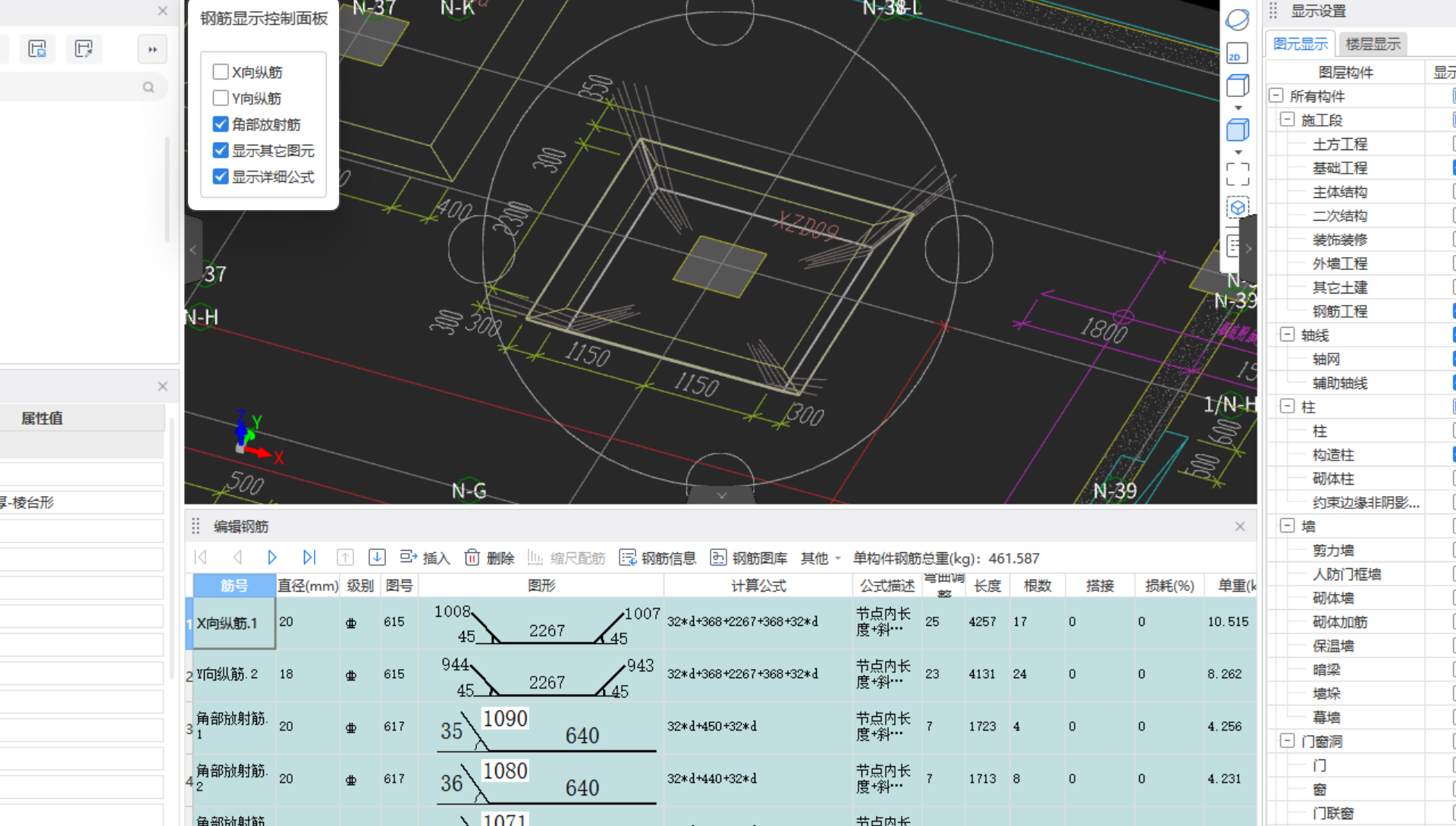This screenshot has width=1456, height=826.
Task: Open 钢筋图库 library
Action: (x=748, y=558)
